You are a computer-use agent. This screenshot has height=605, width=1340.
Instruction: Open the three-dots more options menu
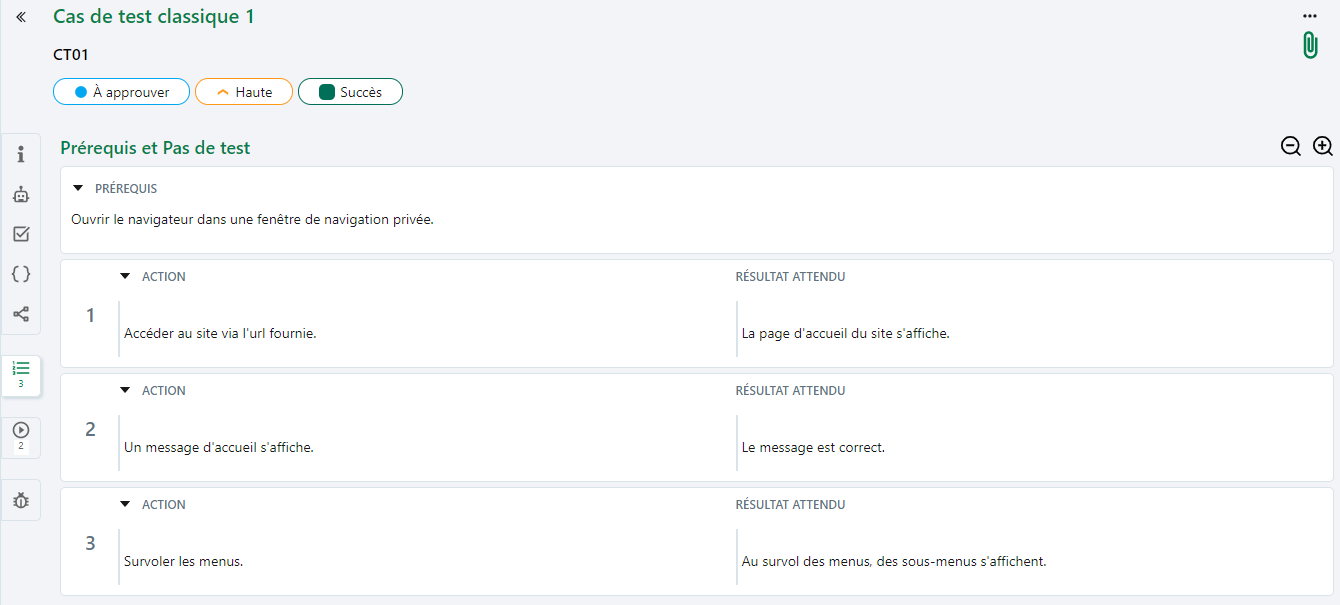pos(1310,16)
